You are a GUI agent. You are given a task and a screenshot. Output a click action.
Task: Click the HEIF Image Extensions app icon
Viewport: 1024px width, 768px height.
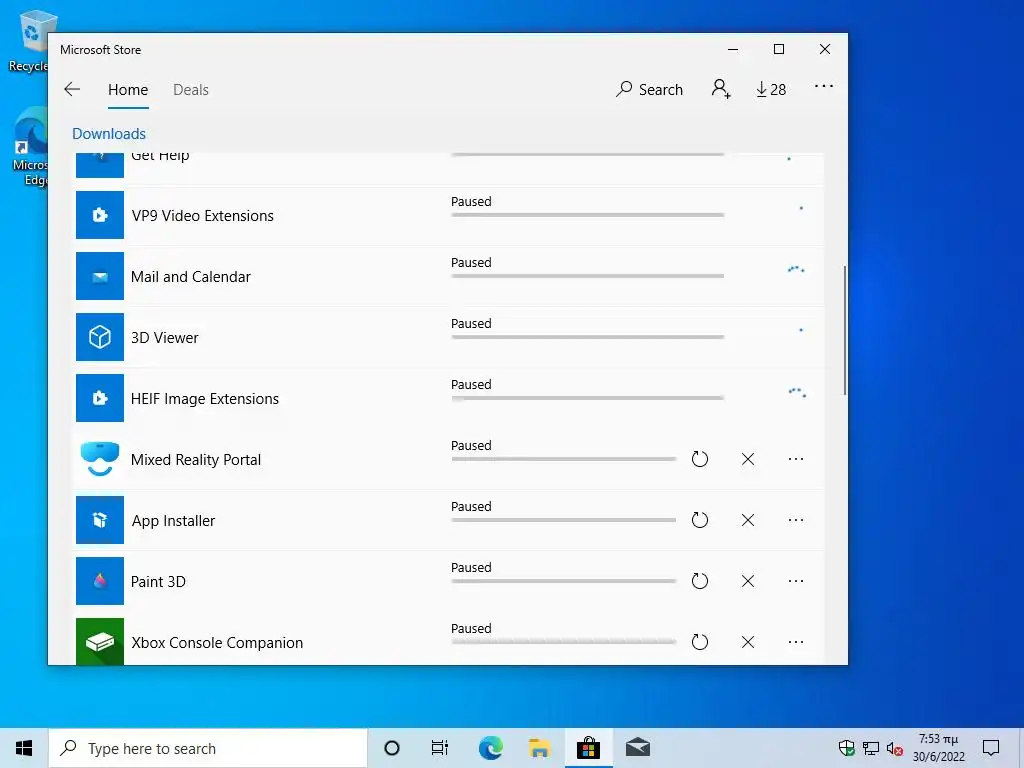pos(100,398)
